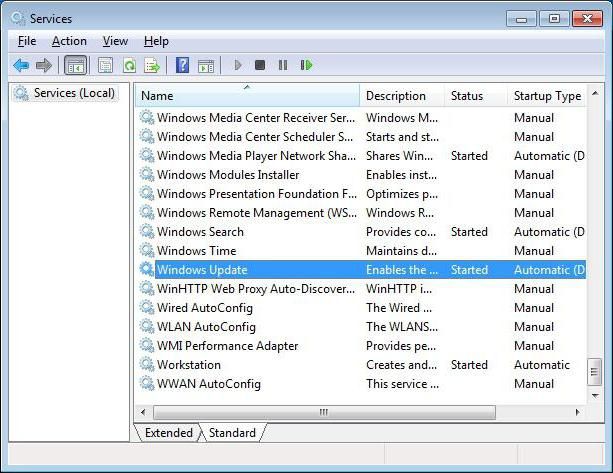The height and width of the screenshot is (473, 613).
Task: Click the vertical scrollbar down arrow
Action: click(595, 396)
